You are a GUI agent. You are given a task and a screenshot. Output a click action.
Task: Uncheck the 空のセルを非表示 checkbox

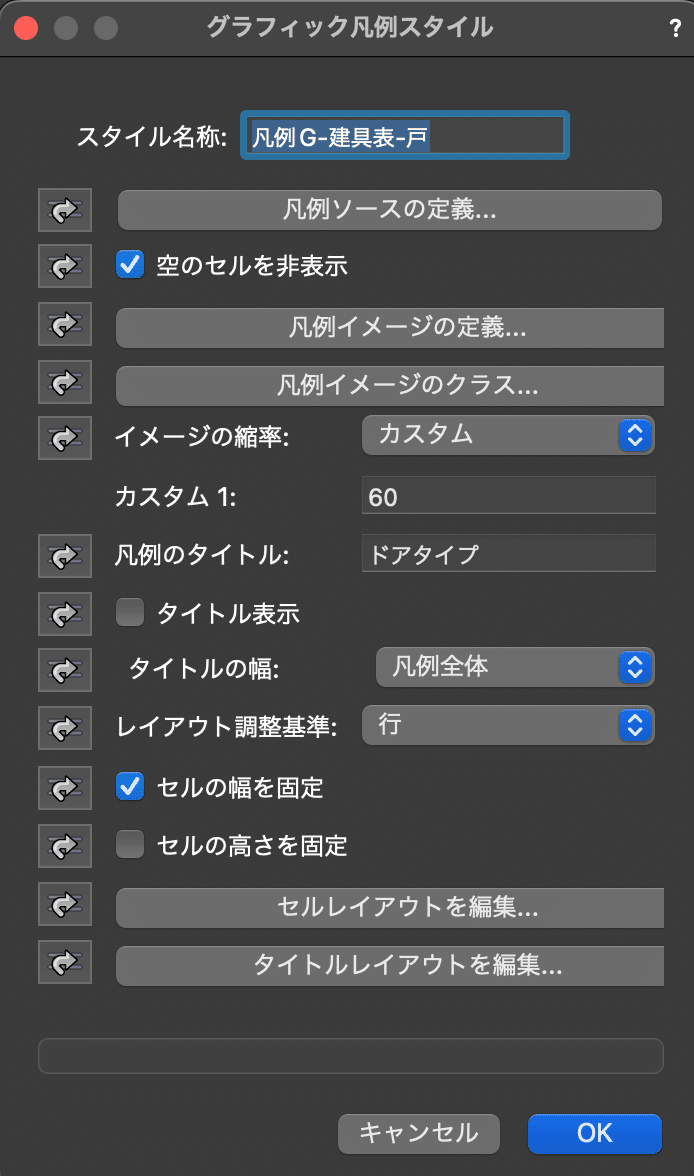tap(130, 265)
